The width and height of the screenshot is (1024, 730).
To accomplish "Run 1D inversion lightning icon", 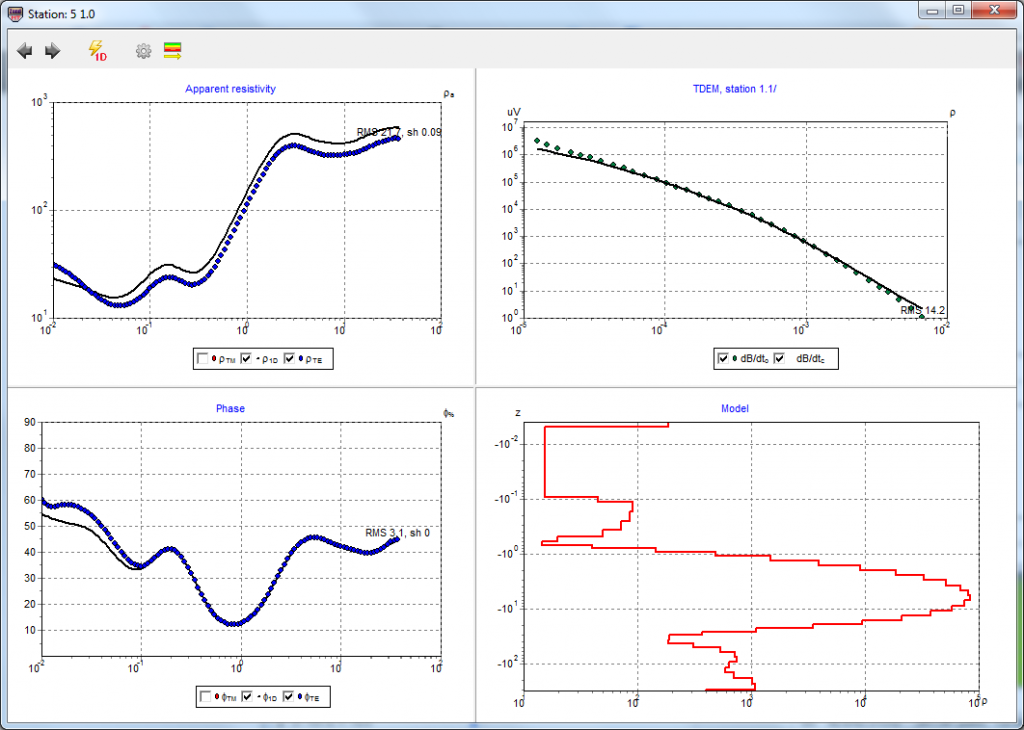I will pyautogui.click(x=97, y=50).
